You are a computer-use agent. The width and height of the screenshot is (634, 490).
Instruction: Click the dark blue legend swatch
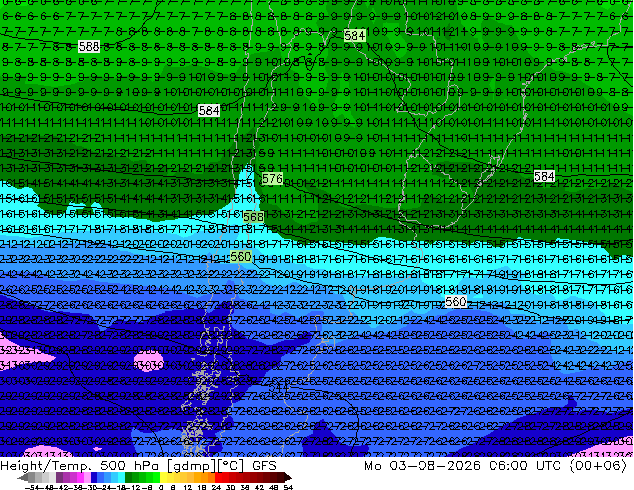tap(94, 478)
